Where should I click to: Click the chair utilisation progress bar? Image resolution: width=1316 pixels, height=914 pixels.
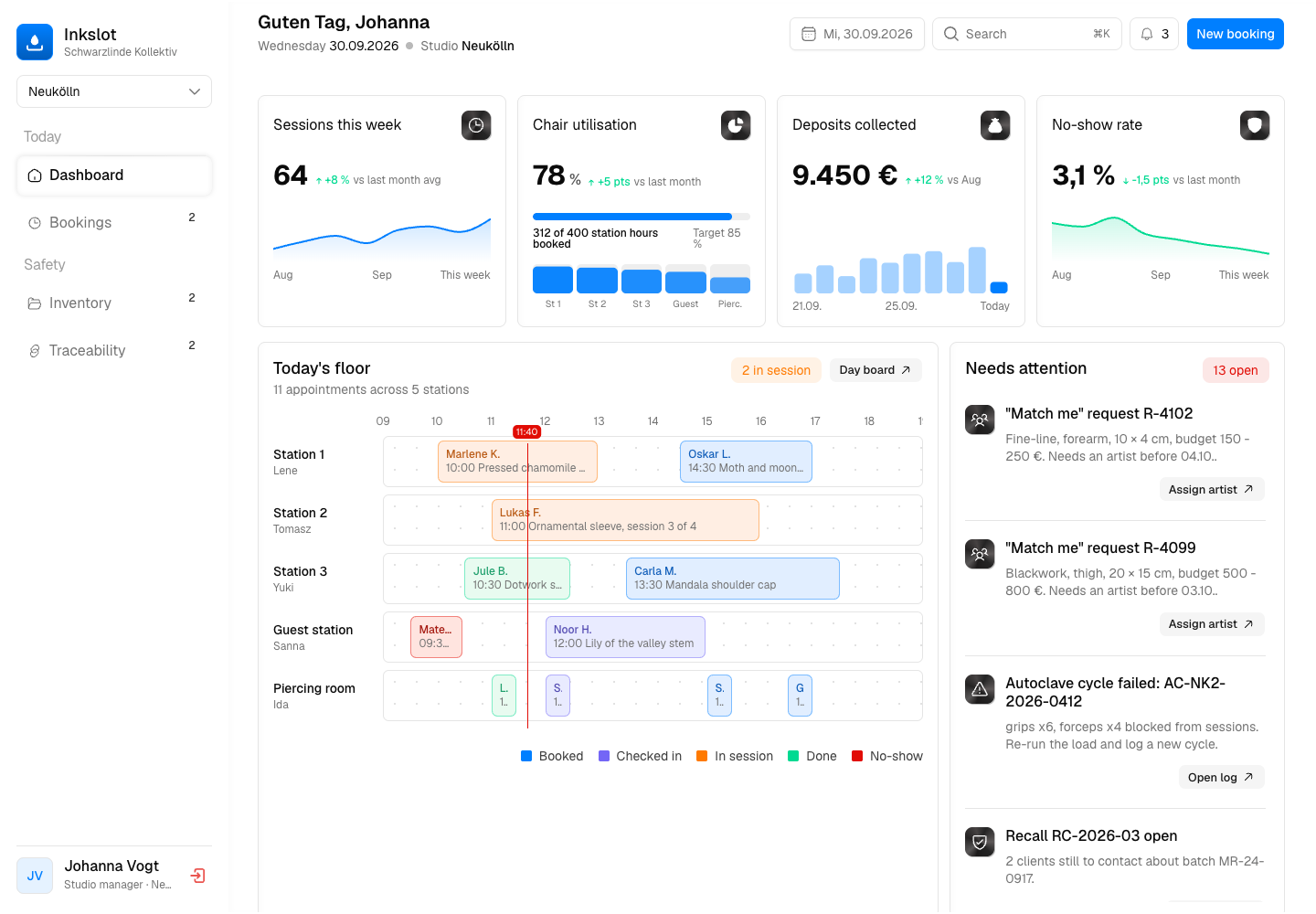pos(642,217)
